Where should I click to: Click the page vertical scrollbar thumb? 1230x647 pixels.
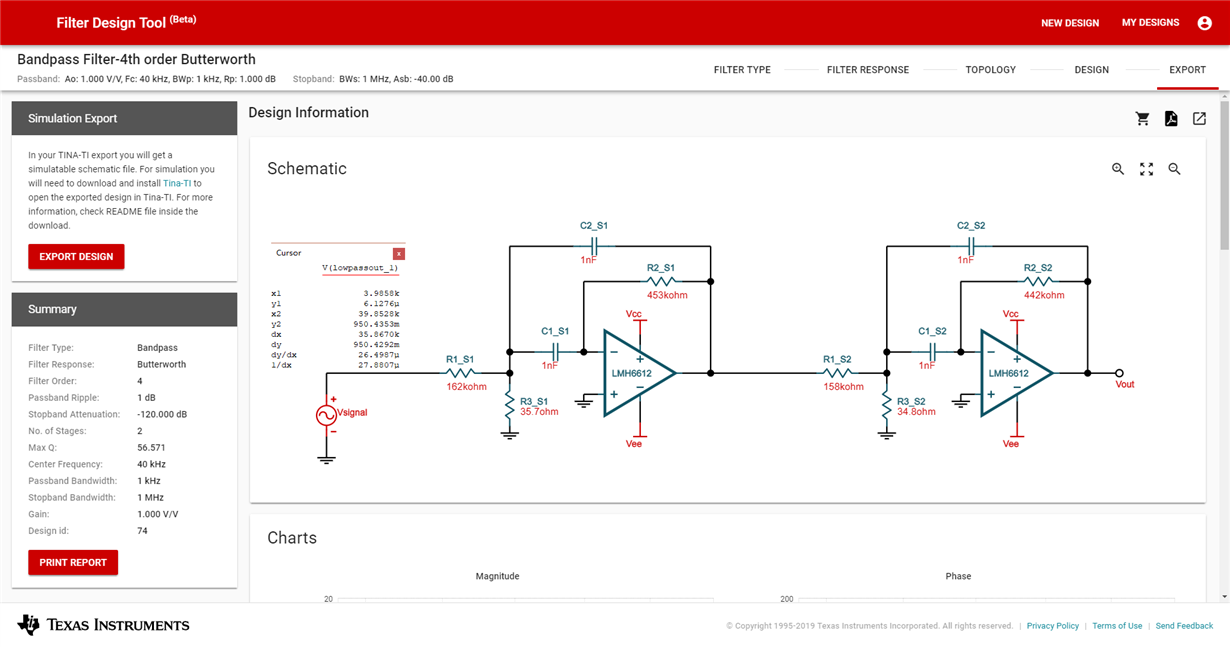tap(1225, 176)
